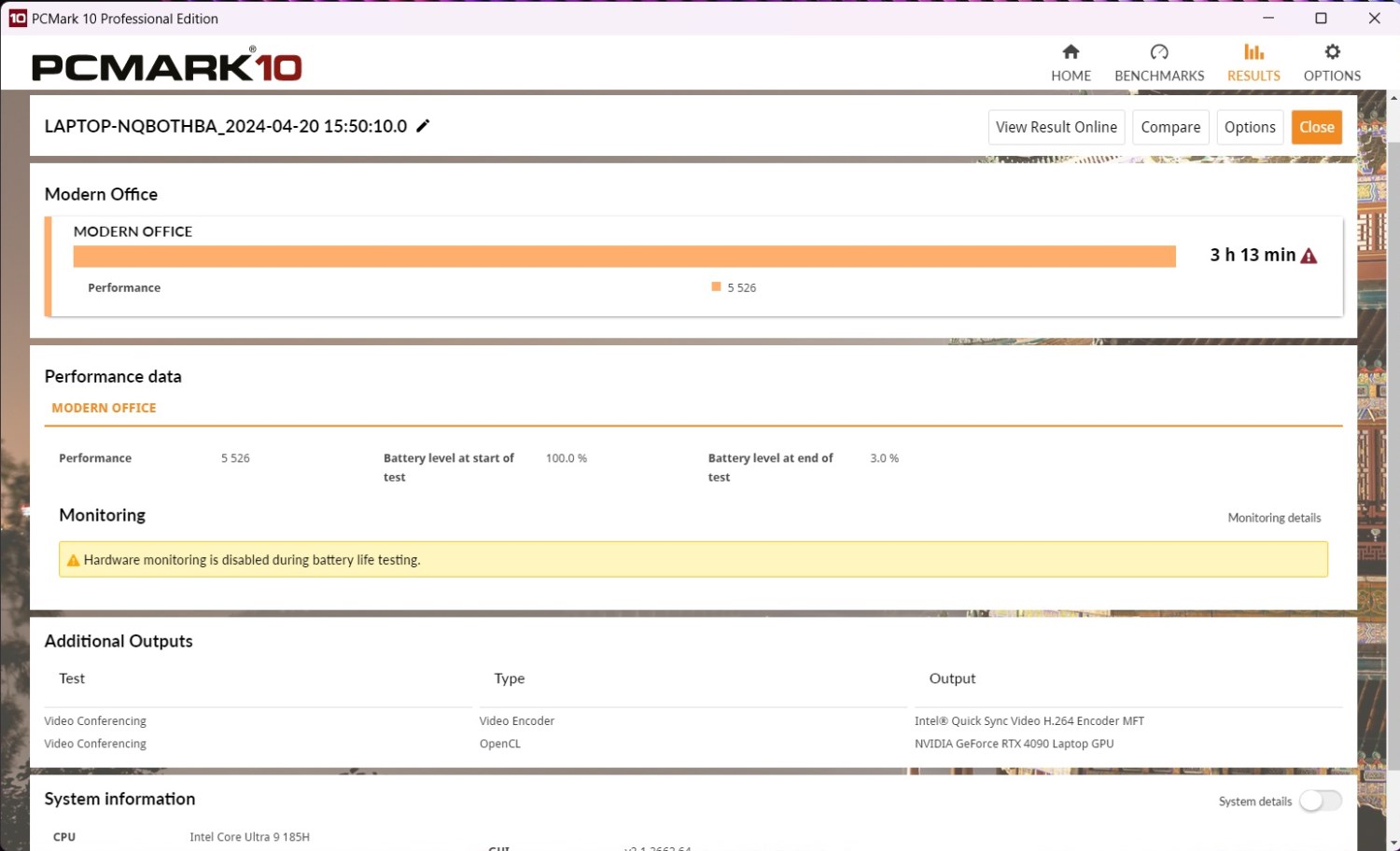Select the RESULTS menu label

[1253, 76]
